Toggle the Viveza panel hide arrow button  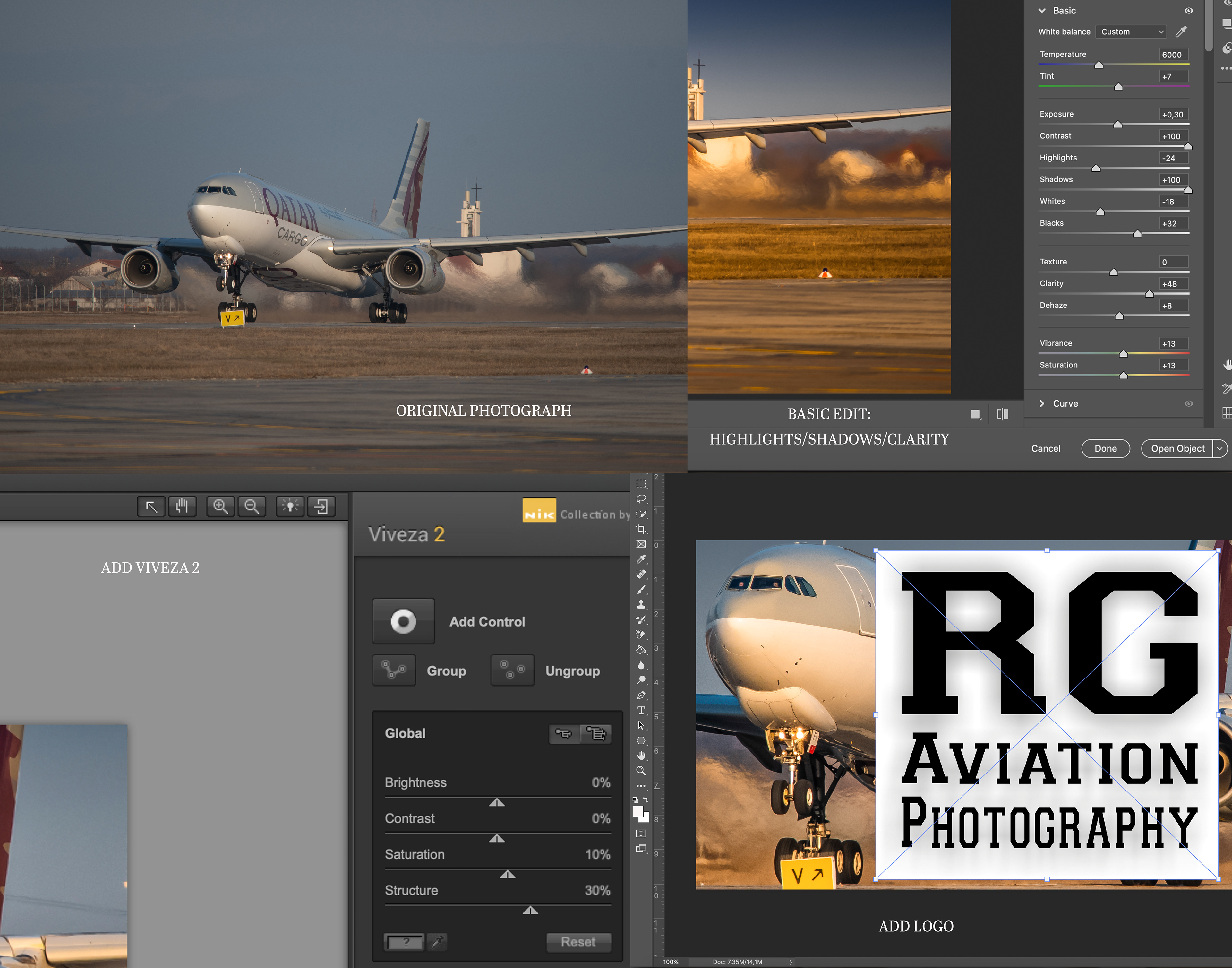(321, 507)
